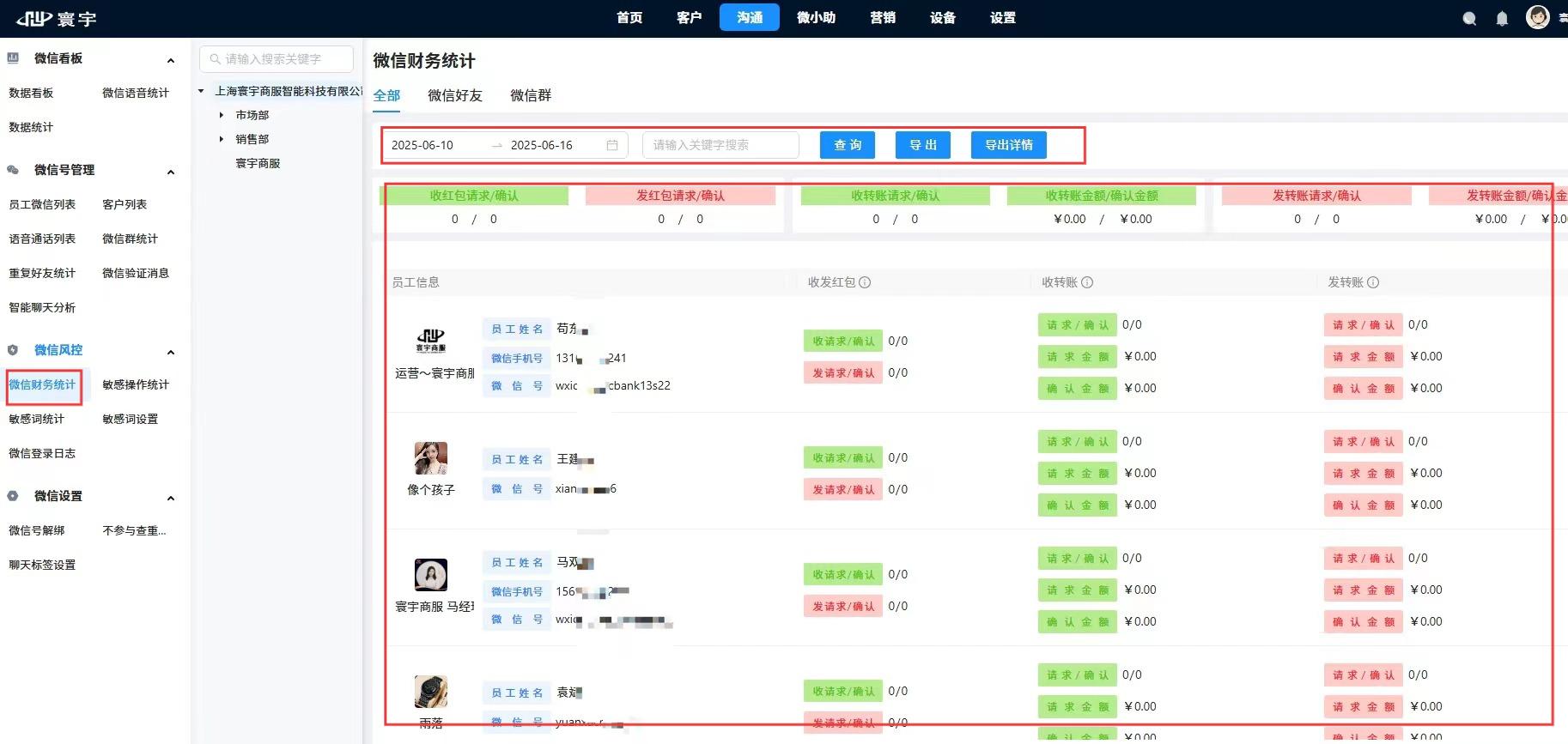This screenshot has width=1568, height=744.
Task: Open 敏感操作统计 in sidebar
Action: (x=136, y=384)
